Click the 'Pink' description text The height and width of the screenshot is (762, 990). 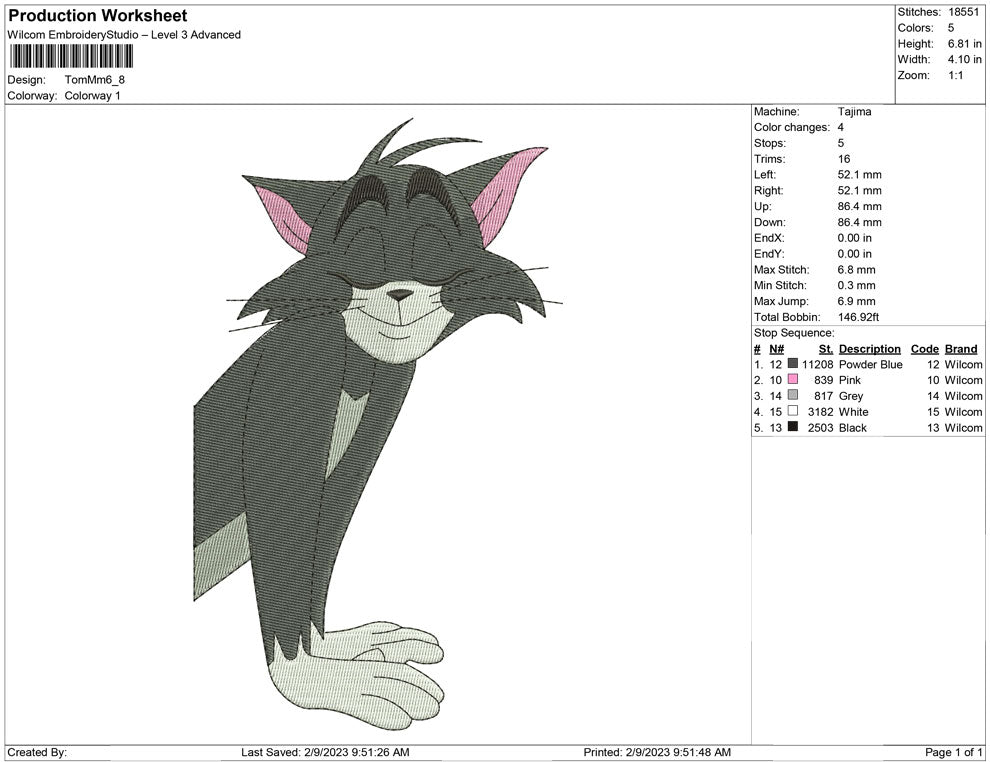pyautogui.click(x=849, y=380)
